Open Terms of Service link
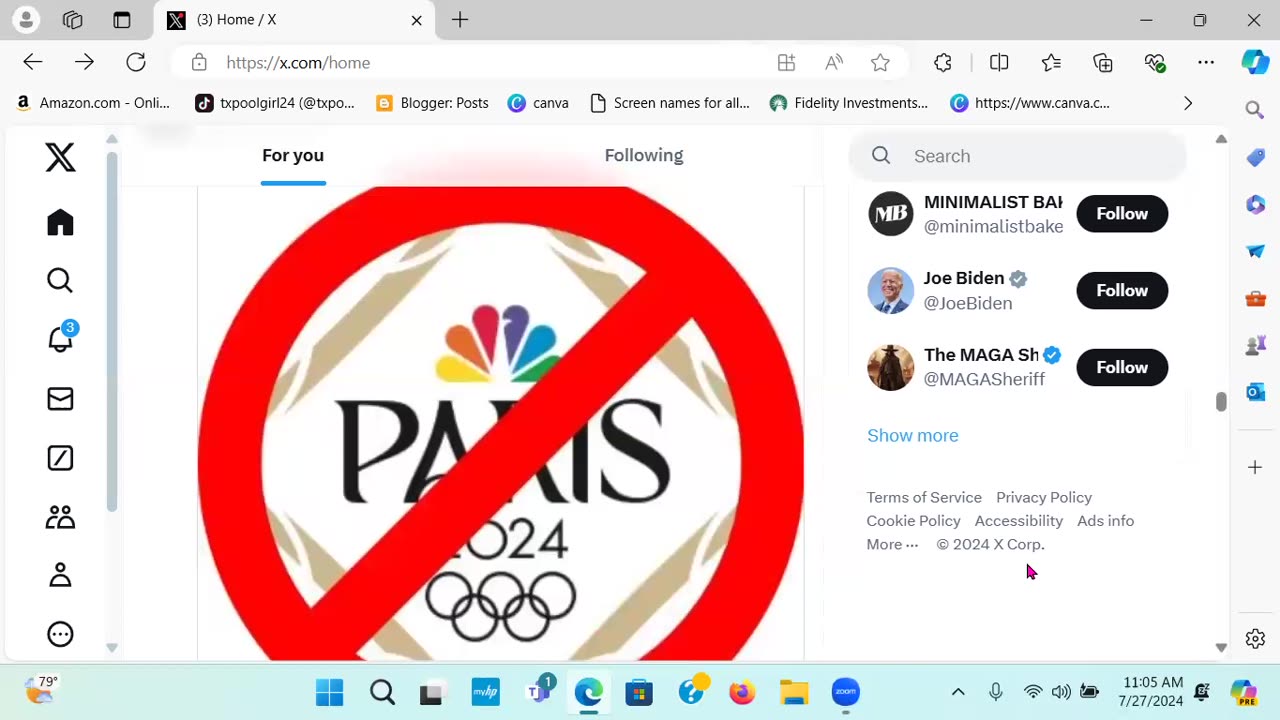 (x=924, y=497)
